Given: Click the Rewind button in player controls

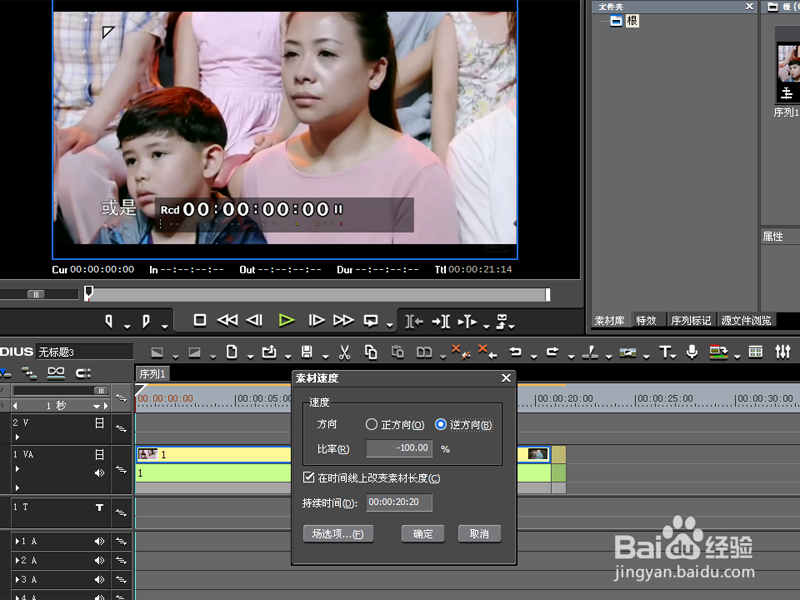Looking at the screenshot, I should coord(227,320).
